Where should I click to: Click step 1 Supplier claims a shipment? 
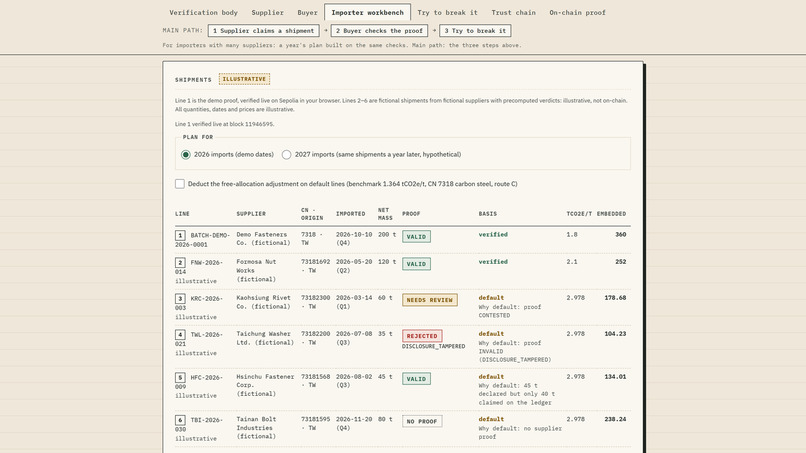[264, 31]
